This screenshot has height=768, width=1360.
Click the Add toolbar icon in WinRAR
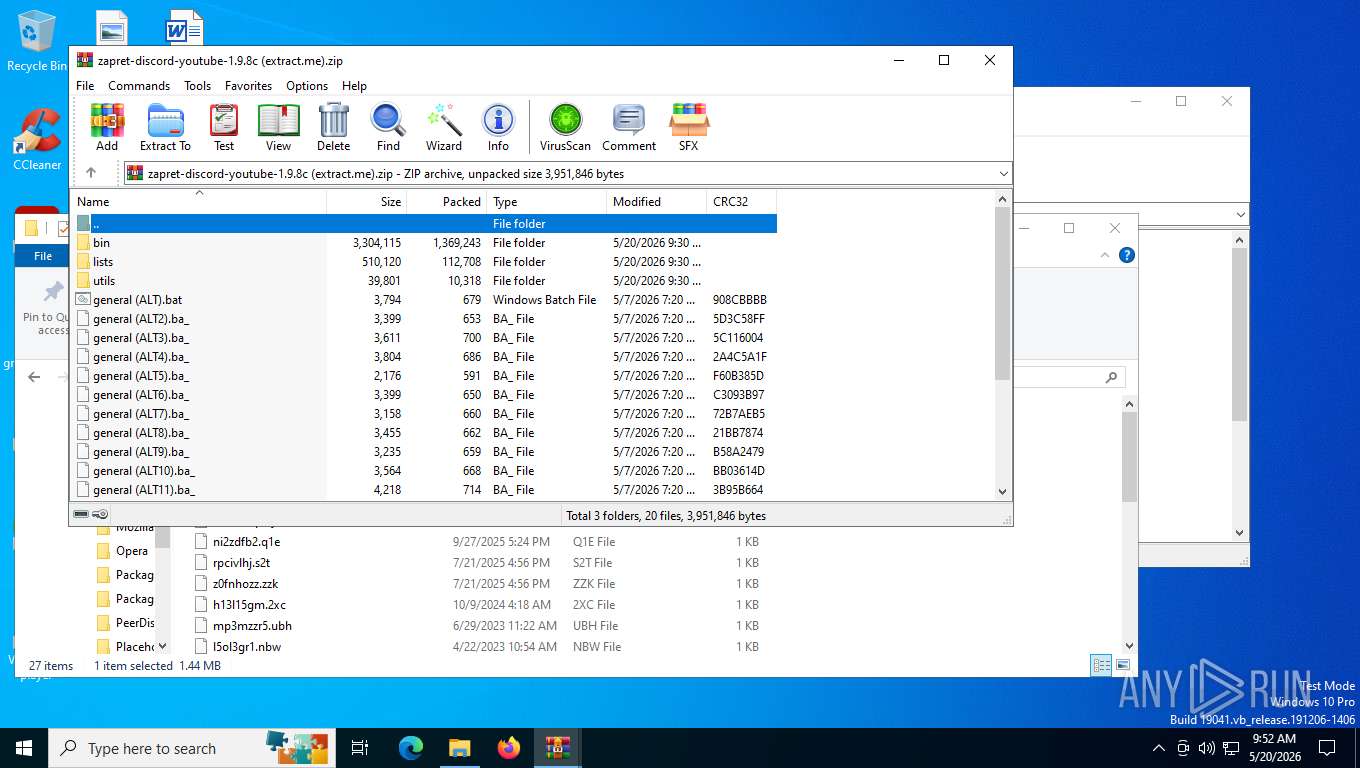click(107, 127)
